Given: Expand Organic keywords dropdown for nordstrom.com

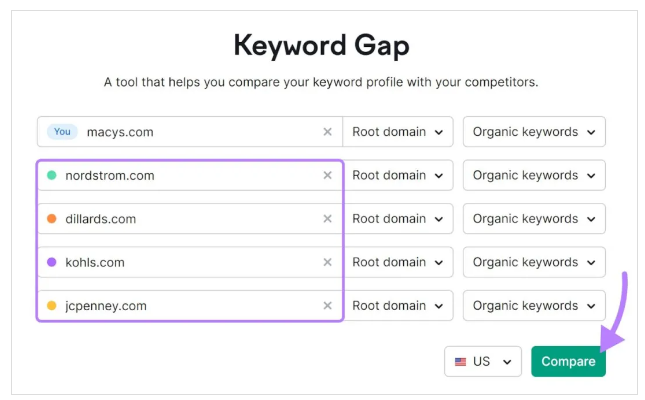Looking at the screenshot, I should [x=534, y=175].
